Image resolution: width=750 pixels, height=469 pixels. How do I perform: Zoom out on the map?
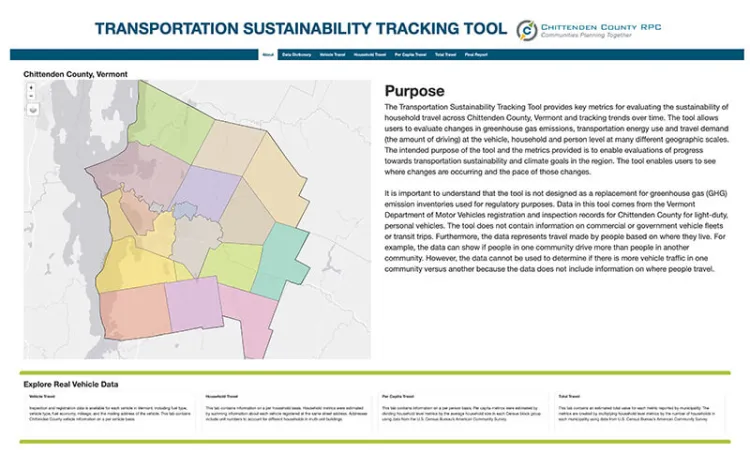click(31, 96)
